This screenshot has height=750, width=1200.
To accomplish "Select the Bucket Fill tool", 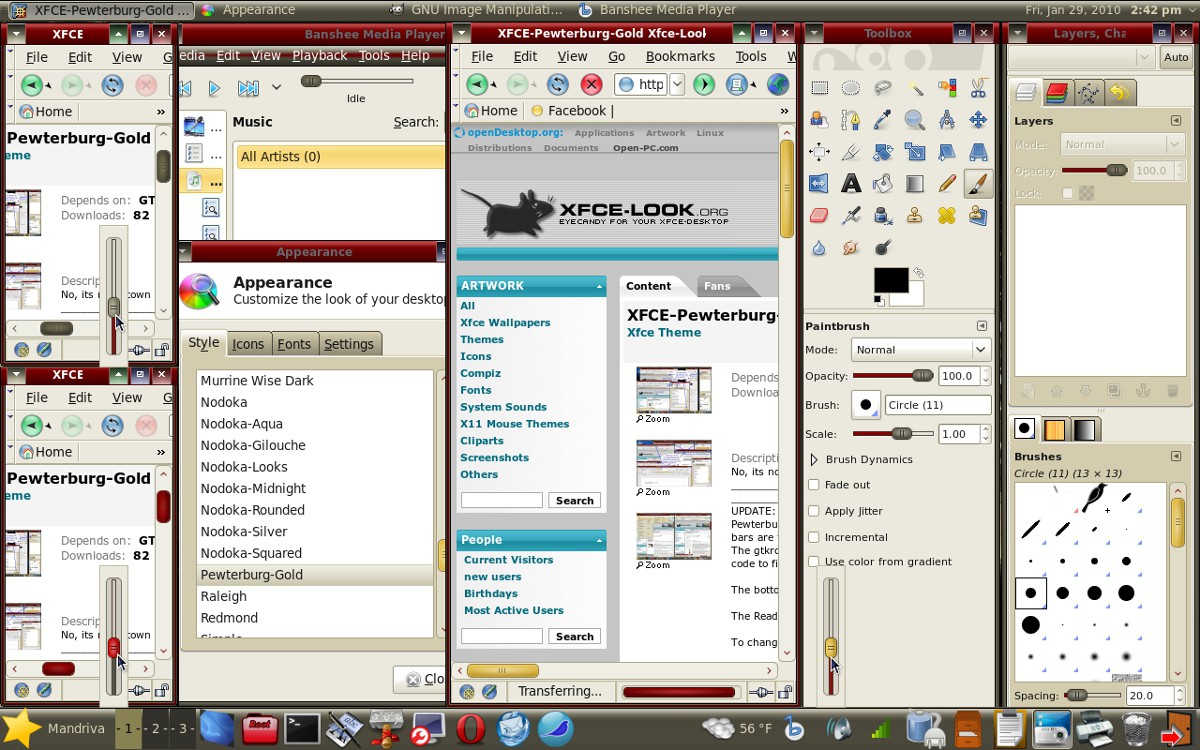I will (x=883, y=183).
